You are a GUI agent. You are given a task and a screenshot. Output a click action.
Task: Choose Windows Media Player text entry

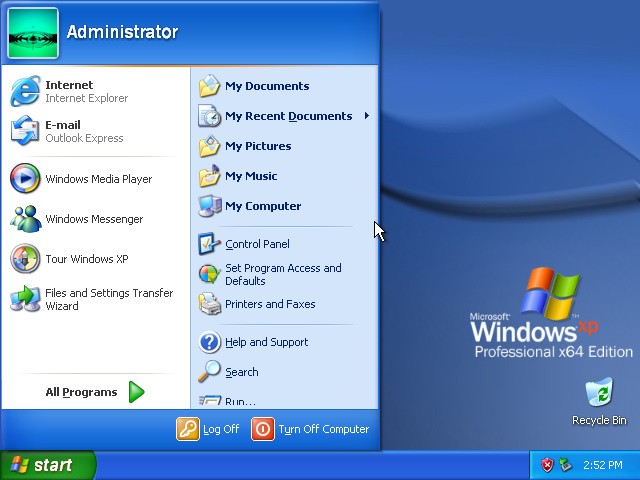pyautogui.click(x=99, y=179)
